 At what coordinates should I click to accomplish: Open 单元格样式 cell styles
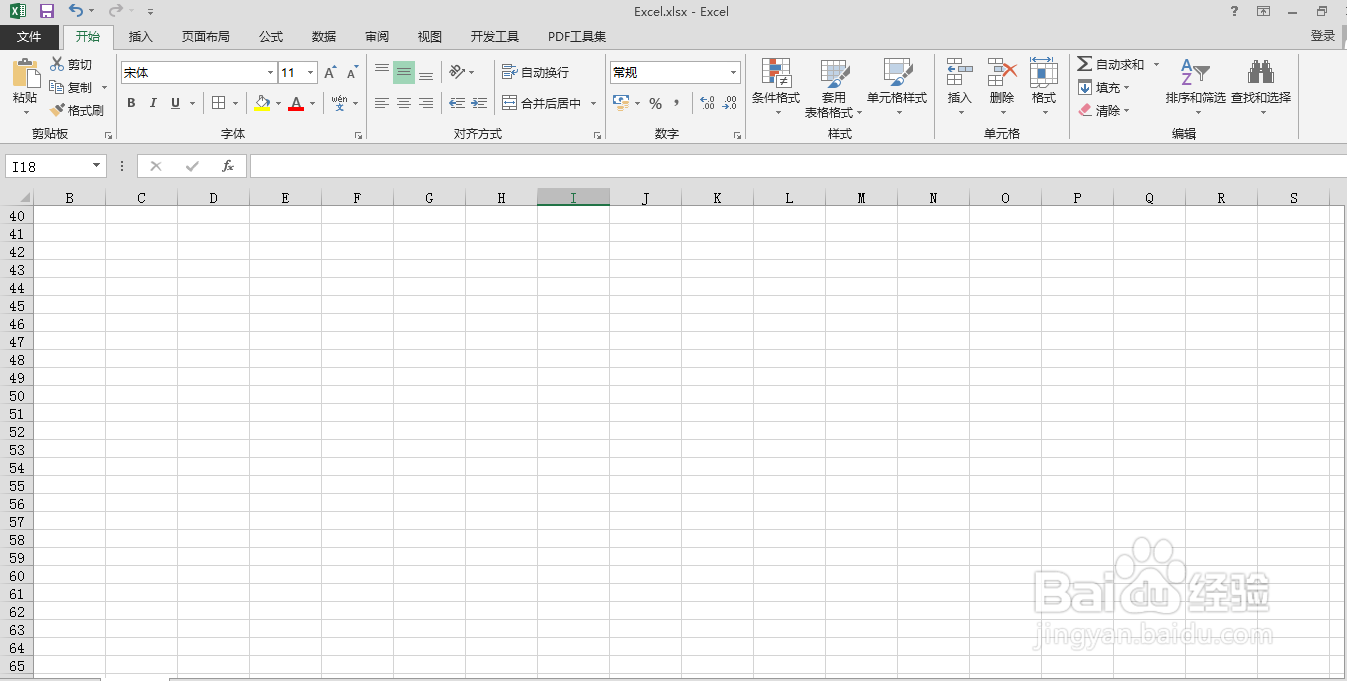pyautogui.click(x=897, y=86)
